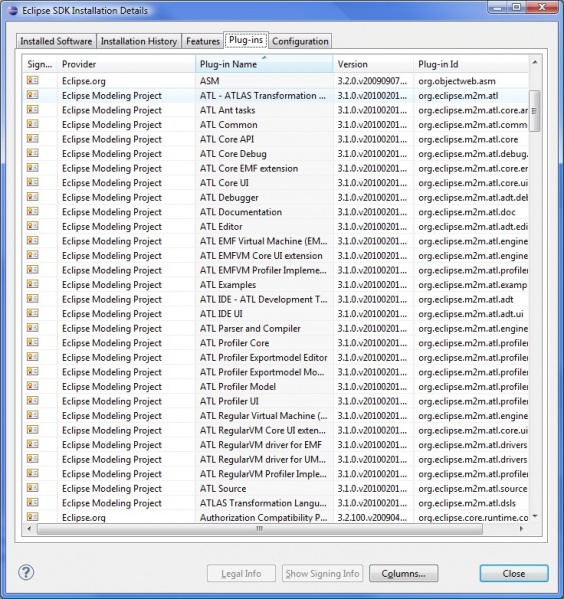
Task: Sort by Plug-in Id column header
Action: (471, 64)
